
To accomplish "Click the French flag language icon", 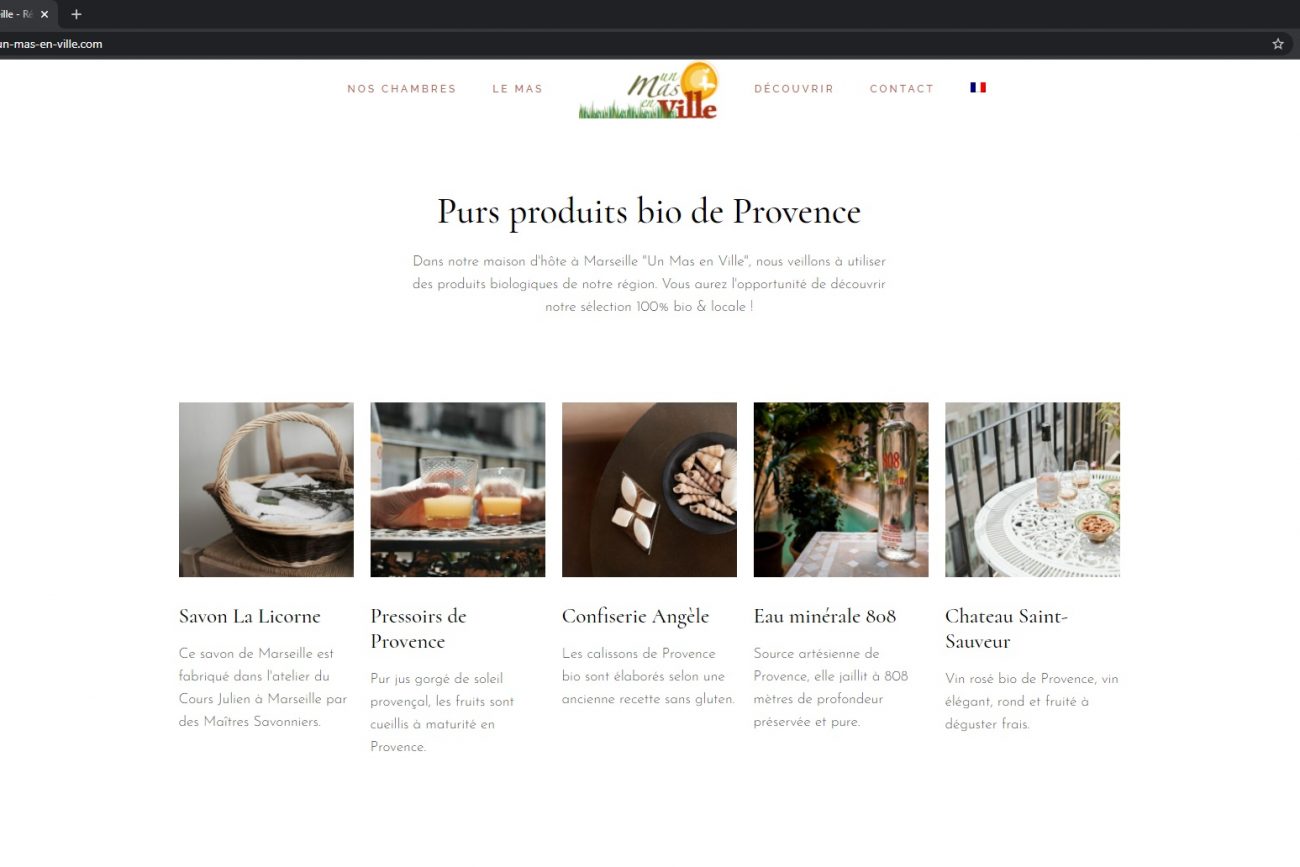I will [978, 88].
